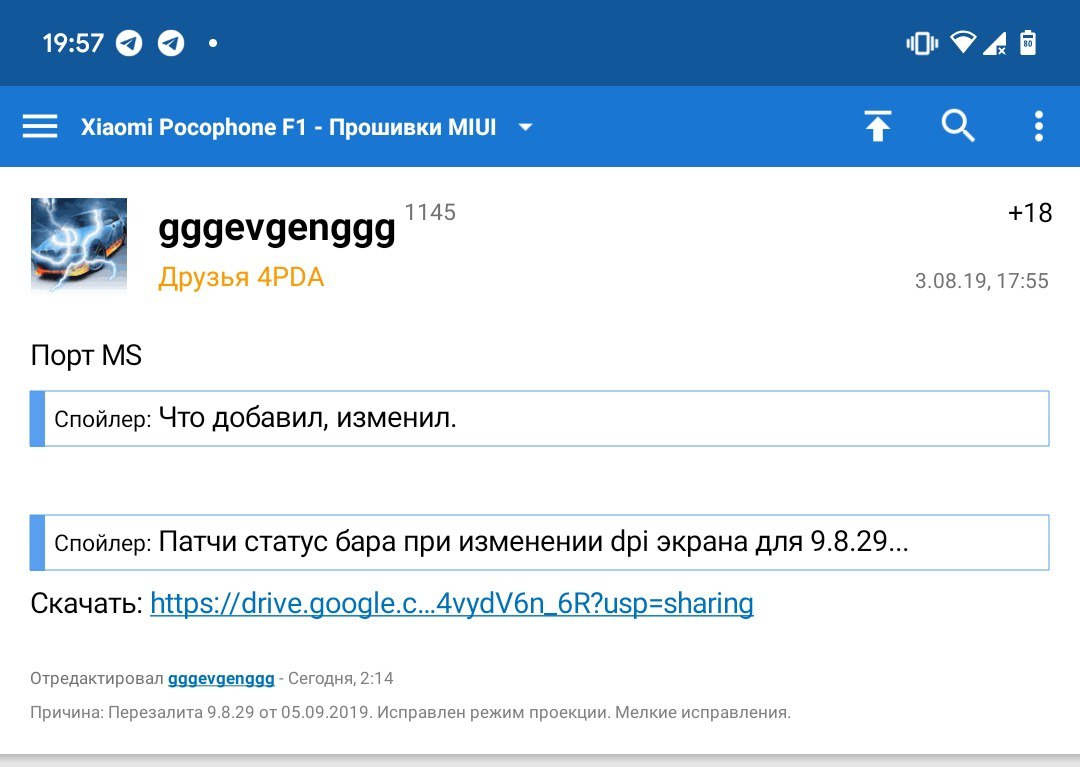
Task: Tap the scroll-to-top arrow icon
Action: click(878, 126)
